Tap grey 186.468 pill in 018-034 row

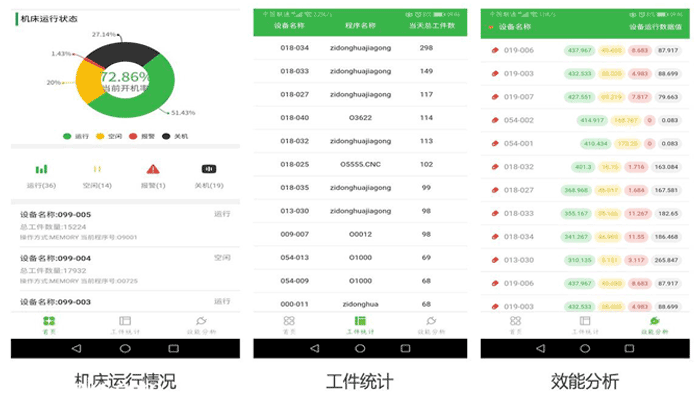pyautogui.click(x=666, y=237)
